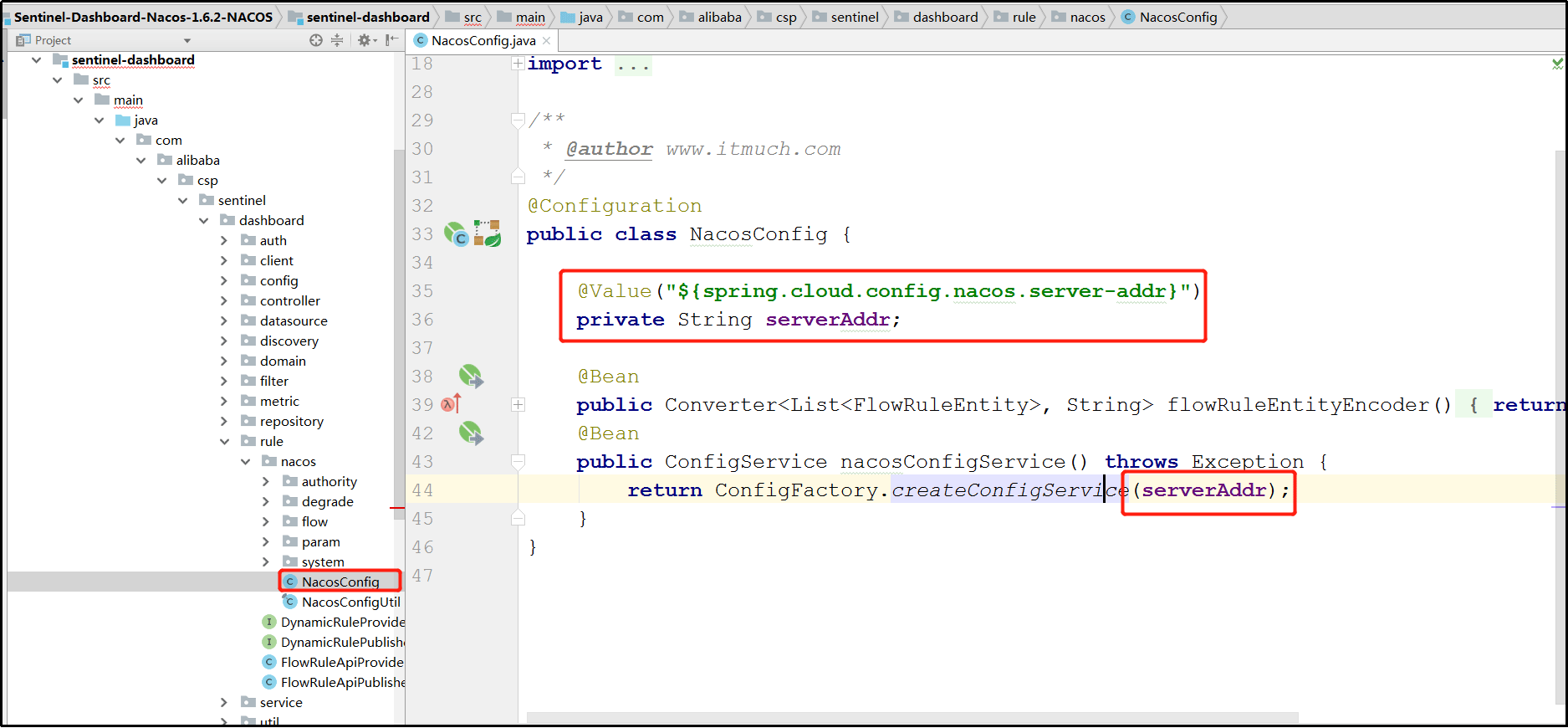Click the bean dependencies gutter icon on line 33

click(487, 233)
